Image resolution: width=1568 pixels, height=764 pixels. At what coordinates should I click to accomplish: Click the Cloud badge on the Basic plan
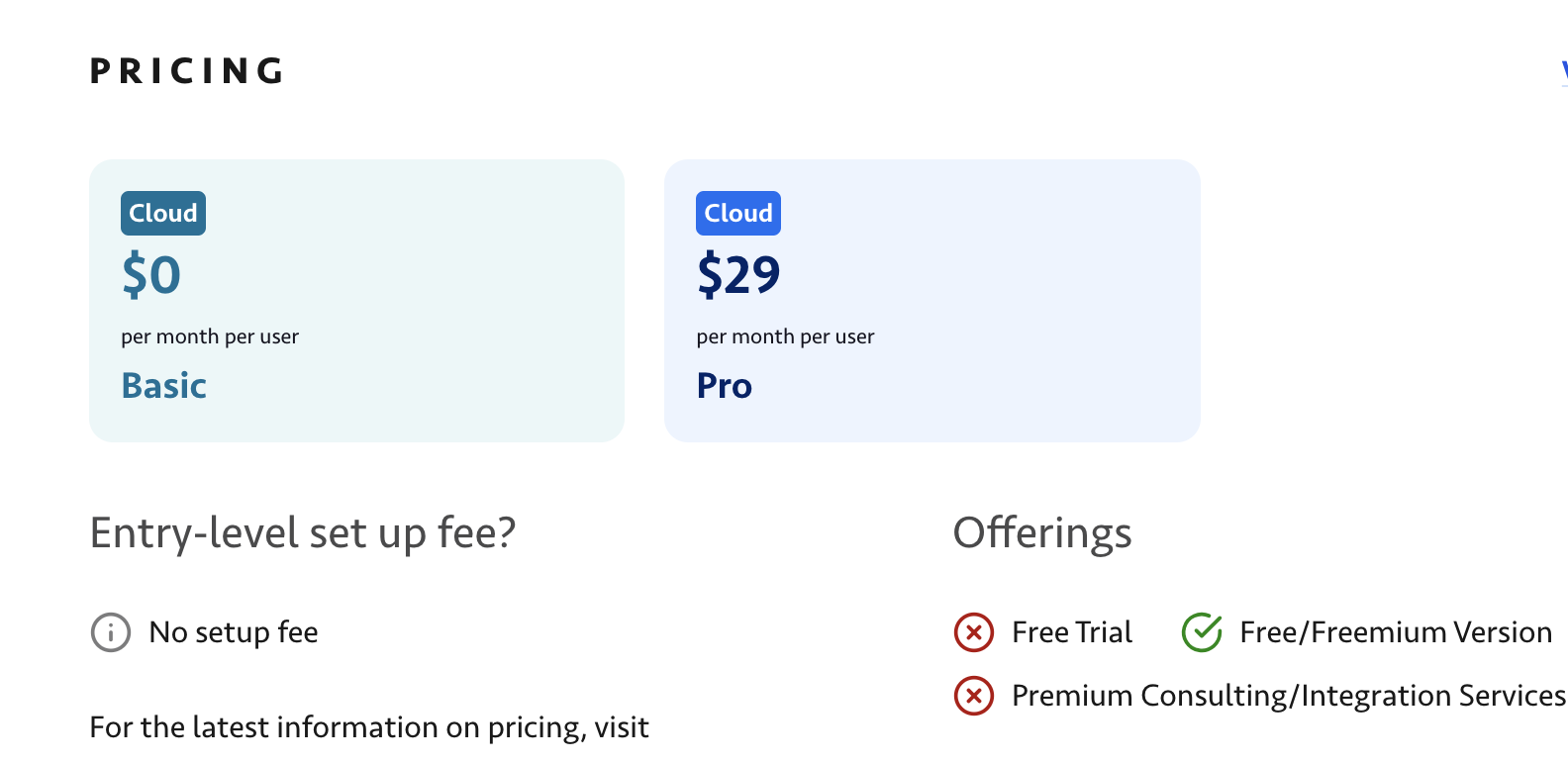(163, 213)
